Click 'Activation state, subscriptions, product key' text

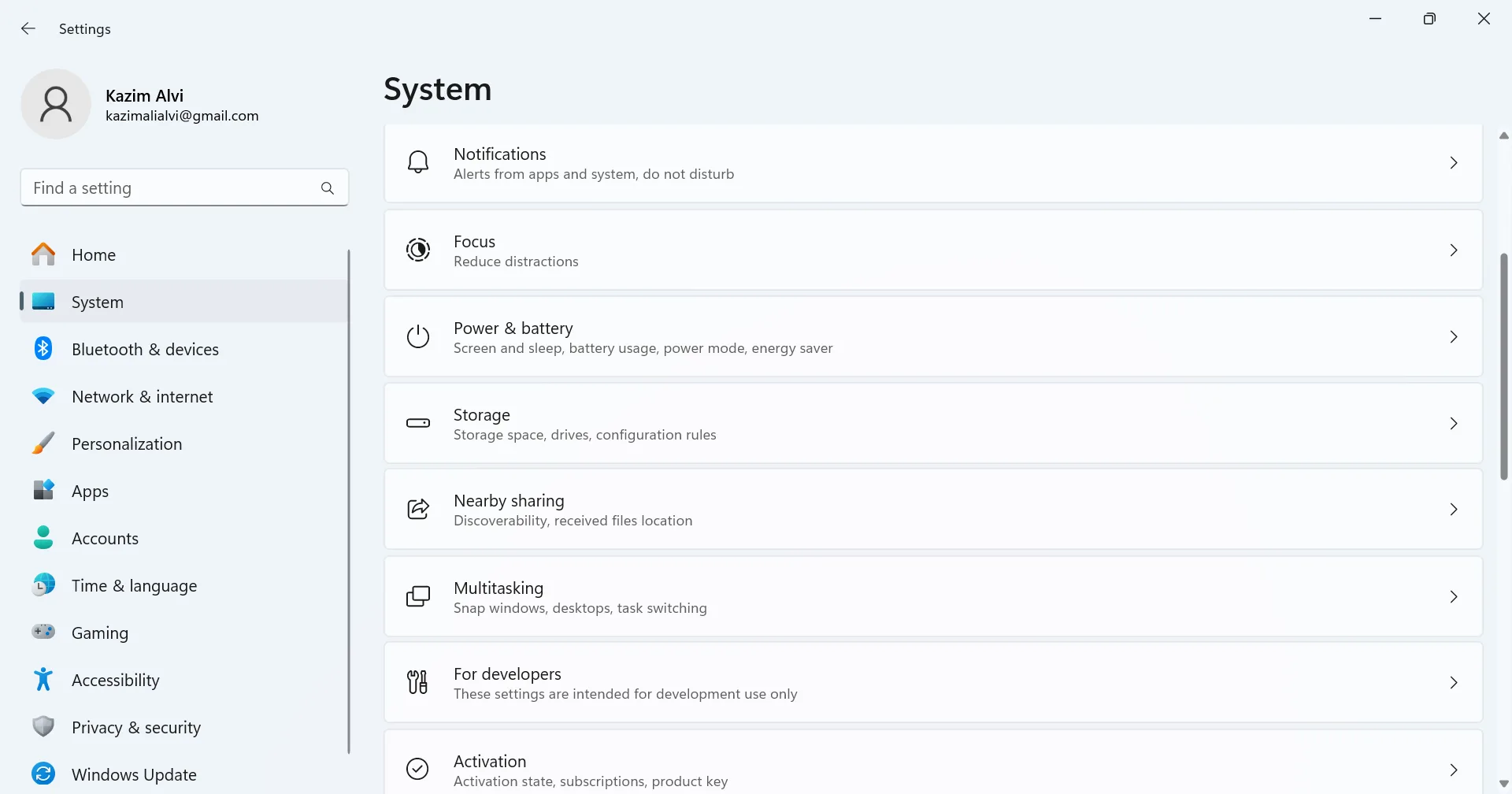[x=591, y=781]
